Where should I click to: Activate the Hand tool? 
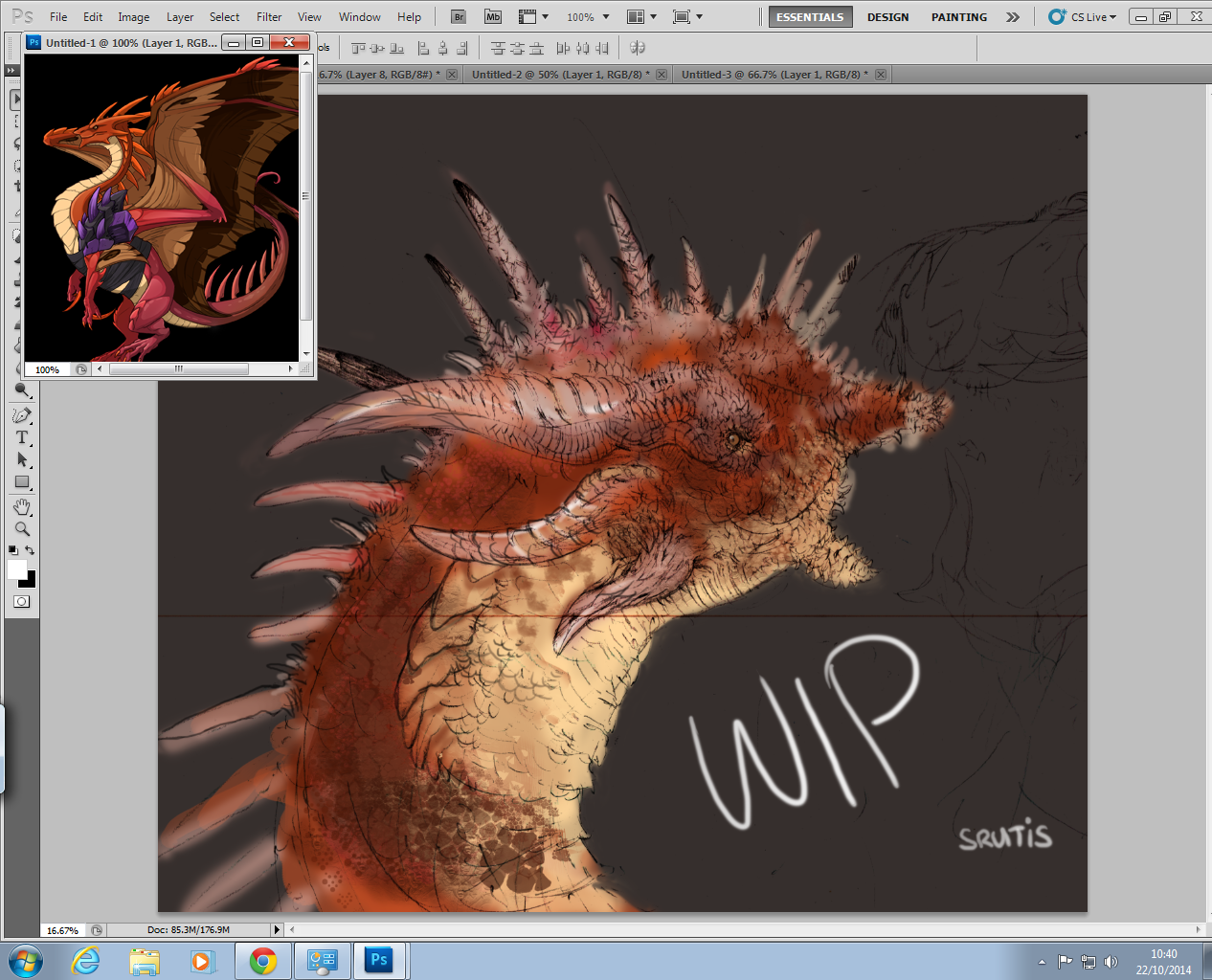click(21, 506)
